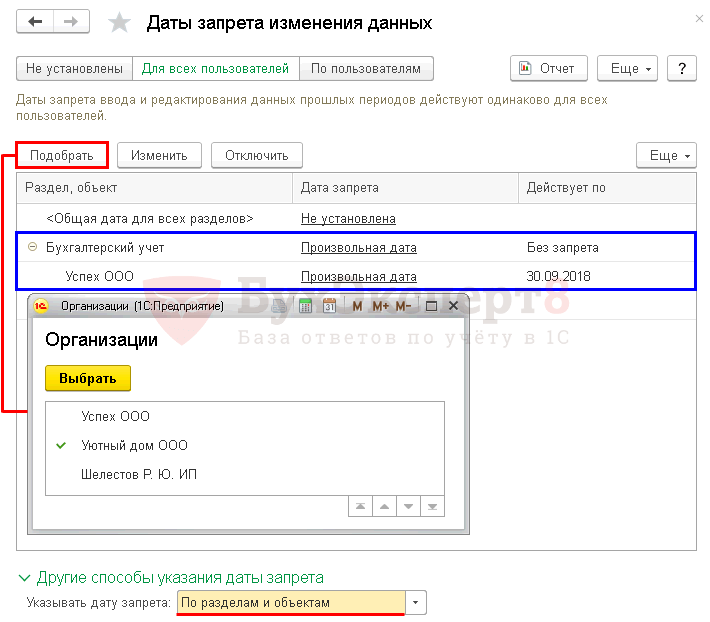Image resolution: width=710 pixels, height=622 pixels.
Task: Jump to the first item with top arrow
Action: click(360, 506)
